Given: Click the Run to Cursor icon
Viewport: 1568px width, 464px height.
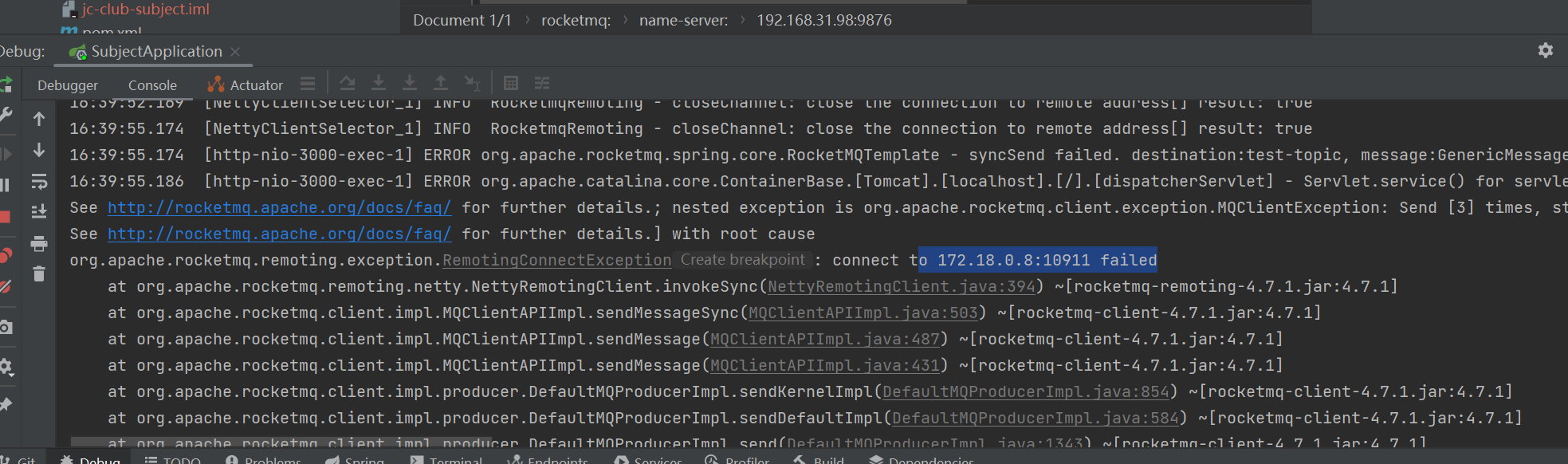Looking at the screenshot, I should coord(472,84).
